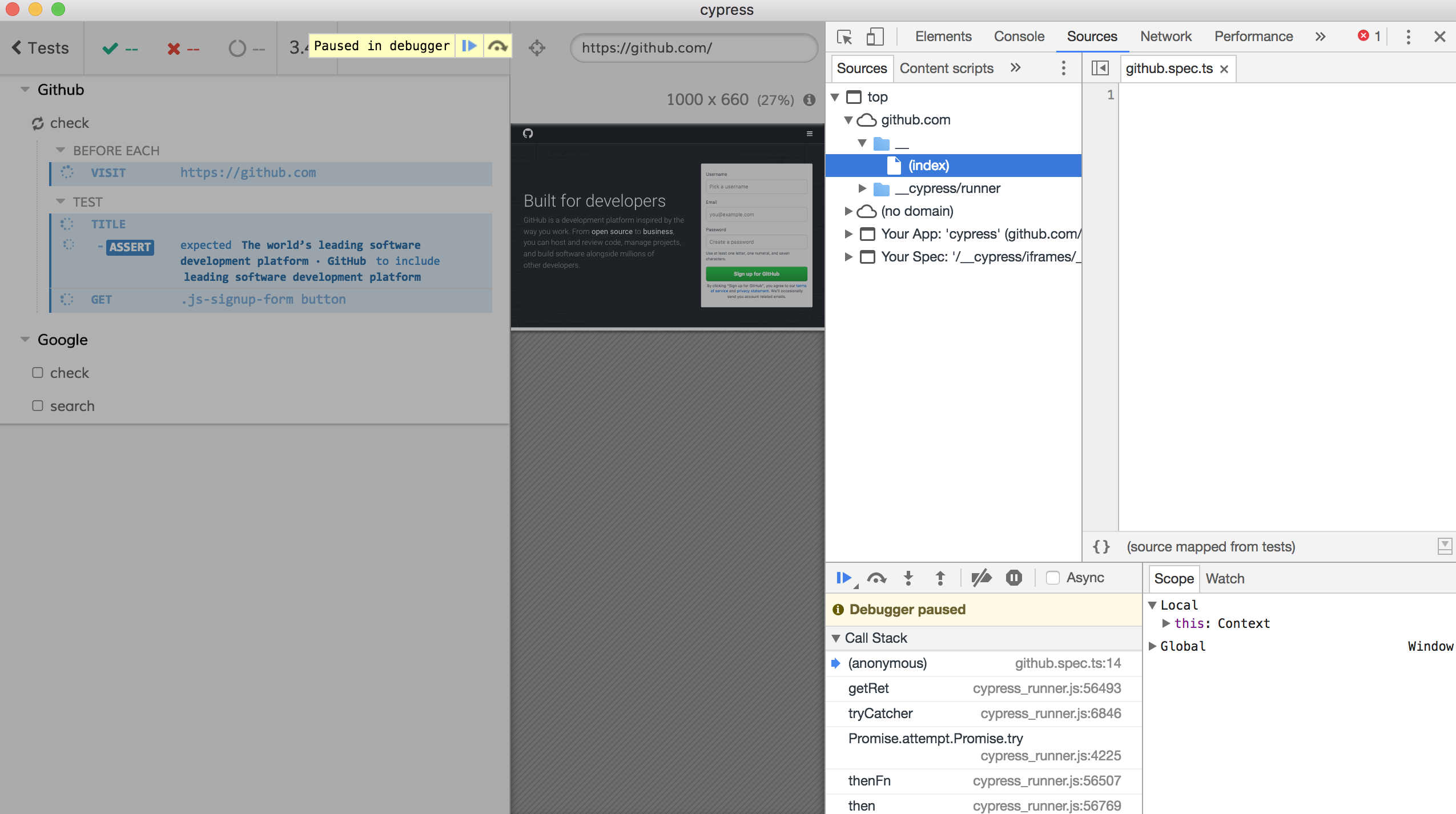Go back to Tests list
Screen dimensions: 1456x814
(x=41, y=48)
